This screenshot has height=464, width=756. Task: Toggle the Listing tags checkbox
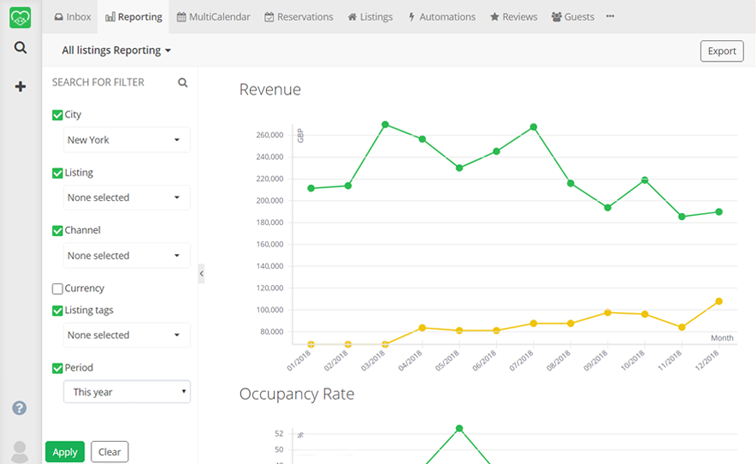click(x=57, y=310)
